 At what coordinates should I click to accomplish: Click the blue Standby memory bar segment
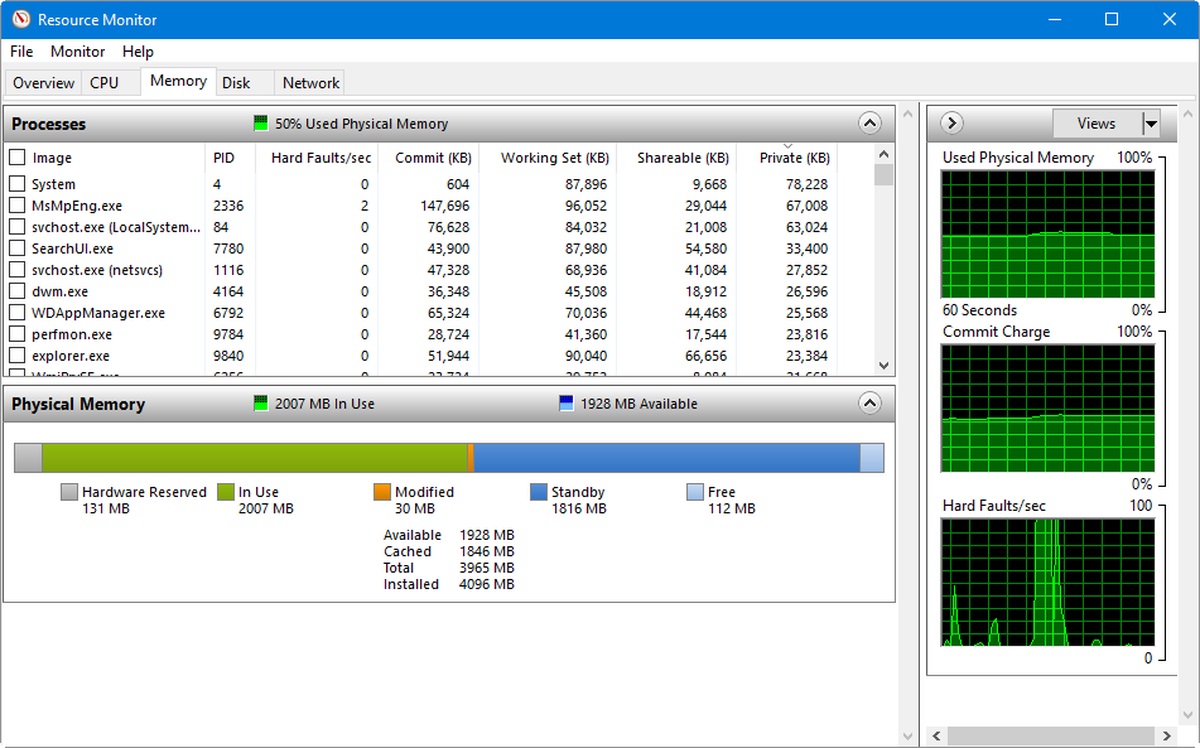(666, 458)
